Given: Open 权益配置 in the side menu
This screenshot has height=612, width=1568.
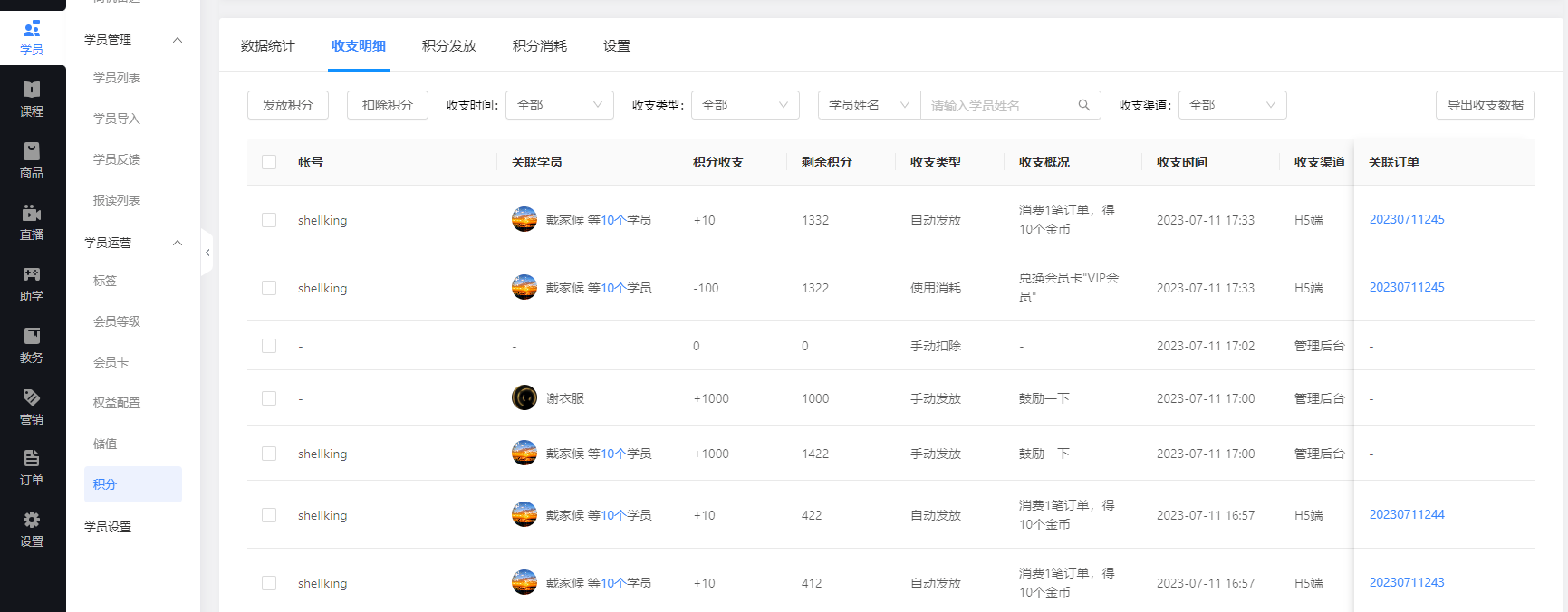Looking at the screenshot, I should pos(117,403).
